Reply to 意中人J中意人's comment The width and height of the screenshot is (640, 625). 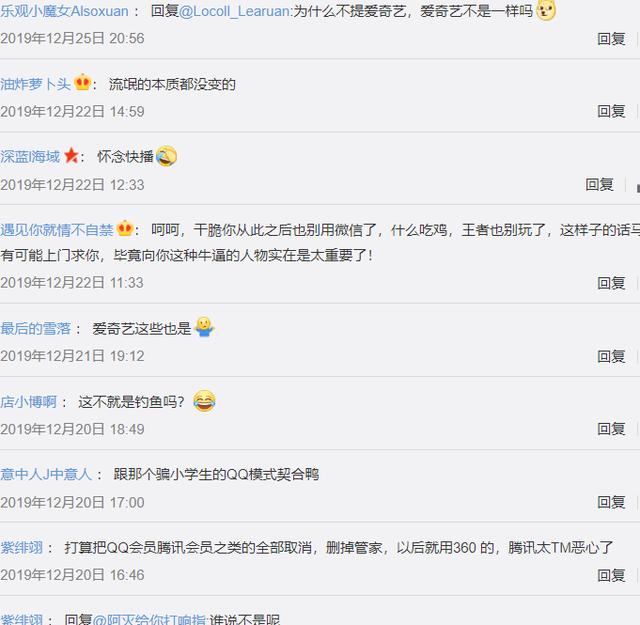pos(611,502)
